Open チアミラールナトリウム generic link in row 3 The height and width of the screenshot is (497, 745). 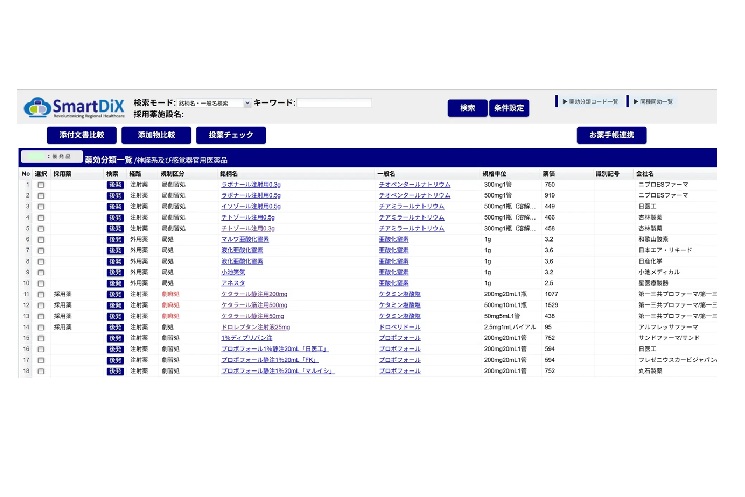[411, 206]
